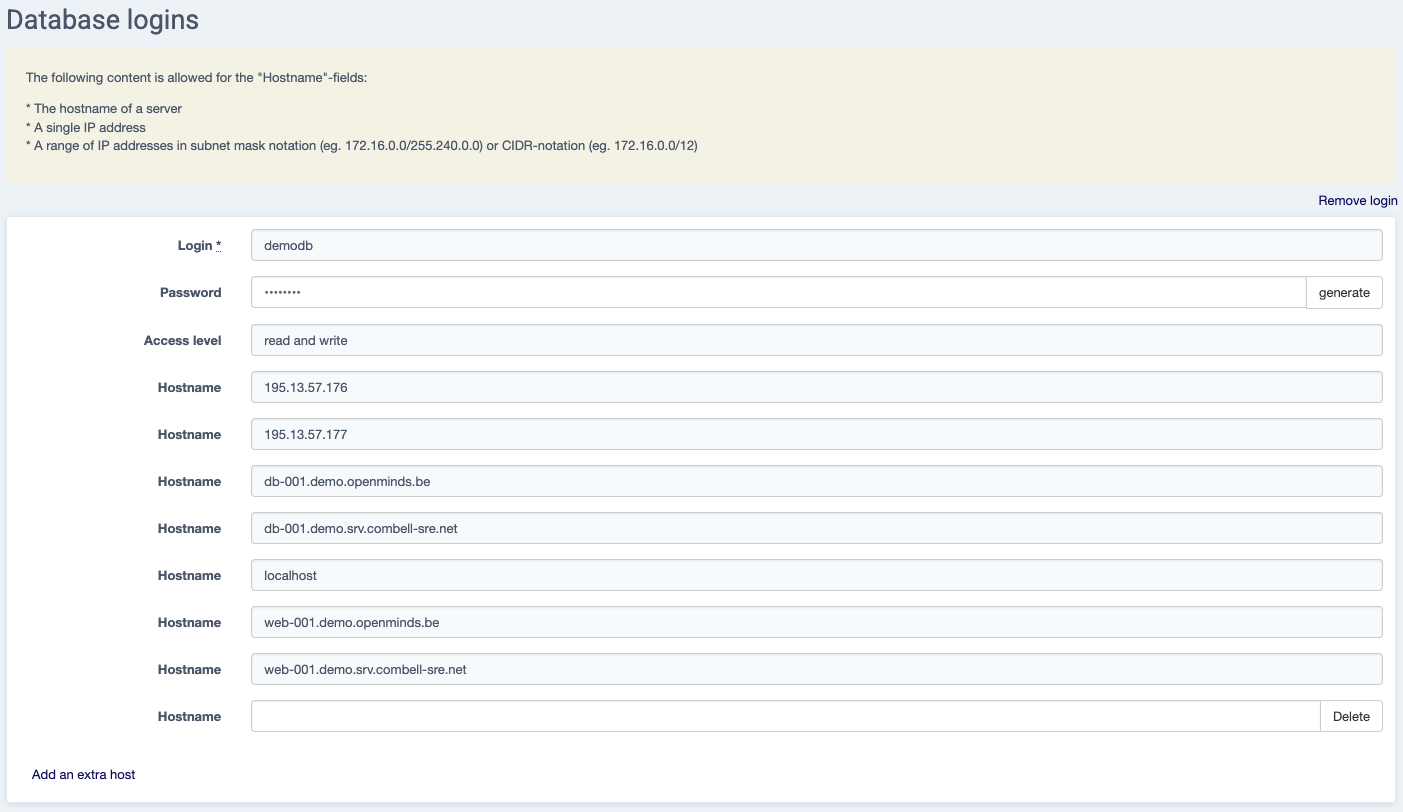
Task: Select the Hostname field with 195.13.57.177
Action: 816,434
